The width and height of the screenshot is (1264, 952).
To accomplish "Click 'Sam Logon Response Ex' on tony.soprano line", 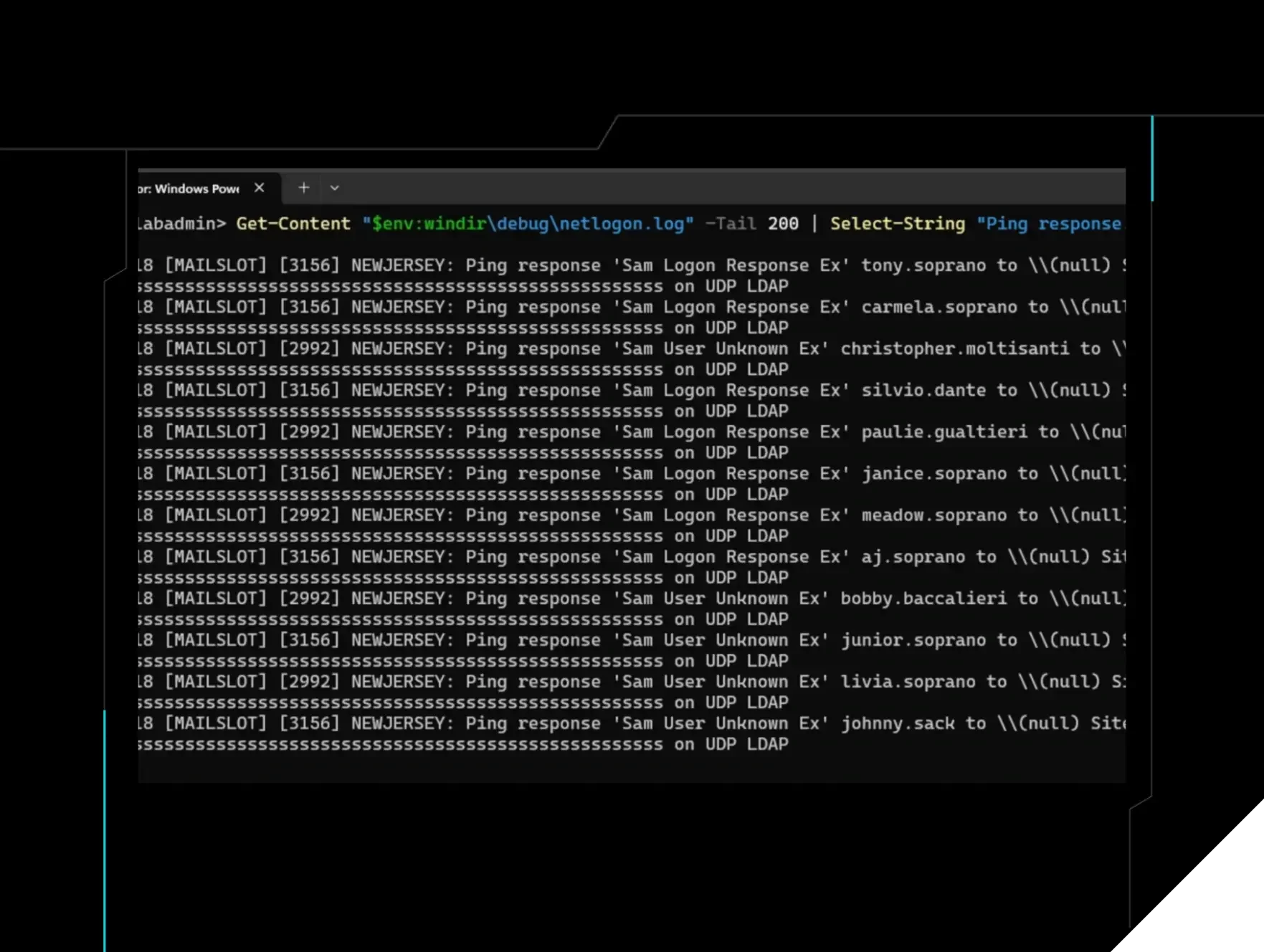I will [x=731, y=265].
